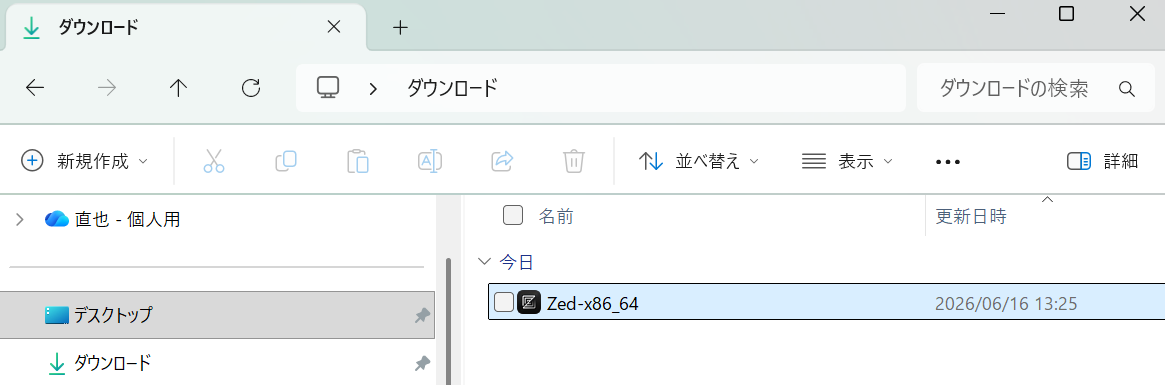This screenshot has width=1165, height=385.
Task: Click the Copy icon in toolbar
Action: 285,161
